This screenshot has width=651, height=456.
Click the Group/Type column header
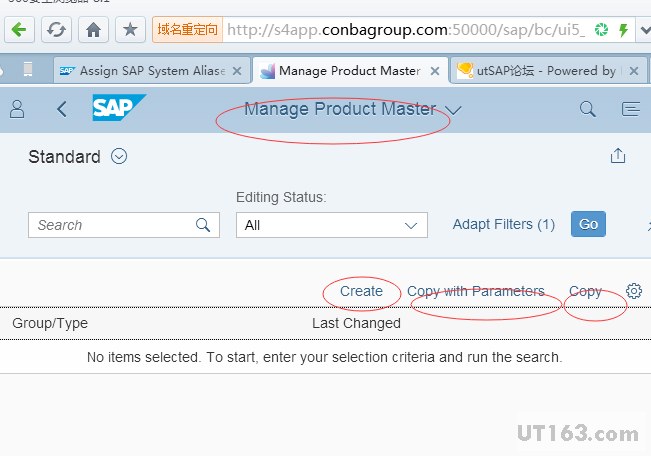pos(50,323)
